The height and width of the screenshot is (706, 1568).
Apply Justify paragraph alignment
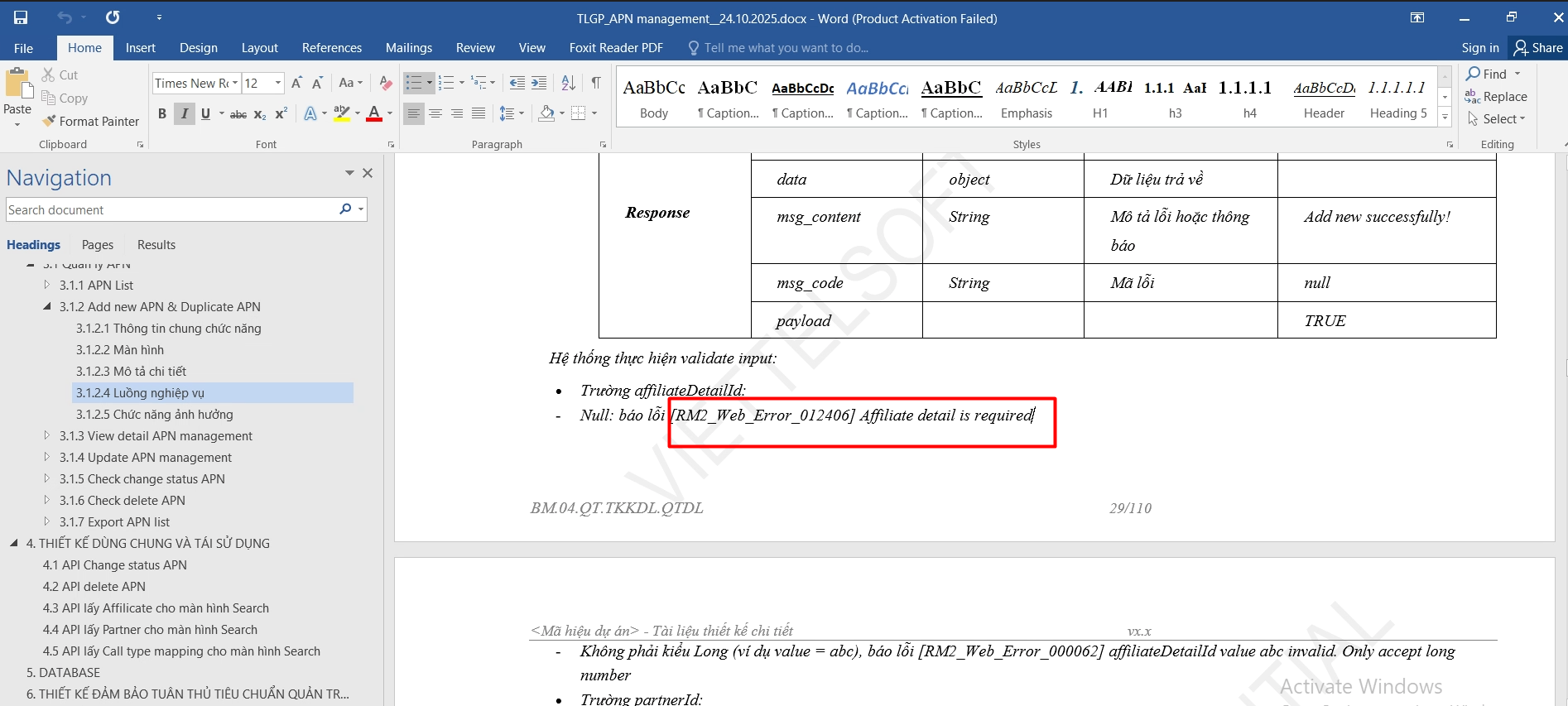[479, 113]
